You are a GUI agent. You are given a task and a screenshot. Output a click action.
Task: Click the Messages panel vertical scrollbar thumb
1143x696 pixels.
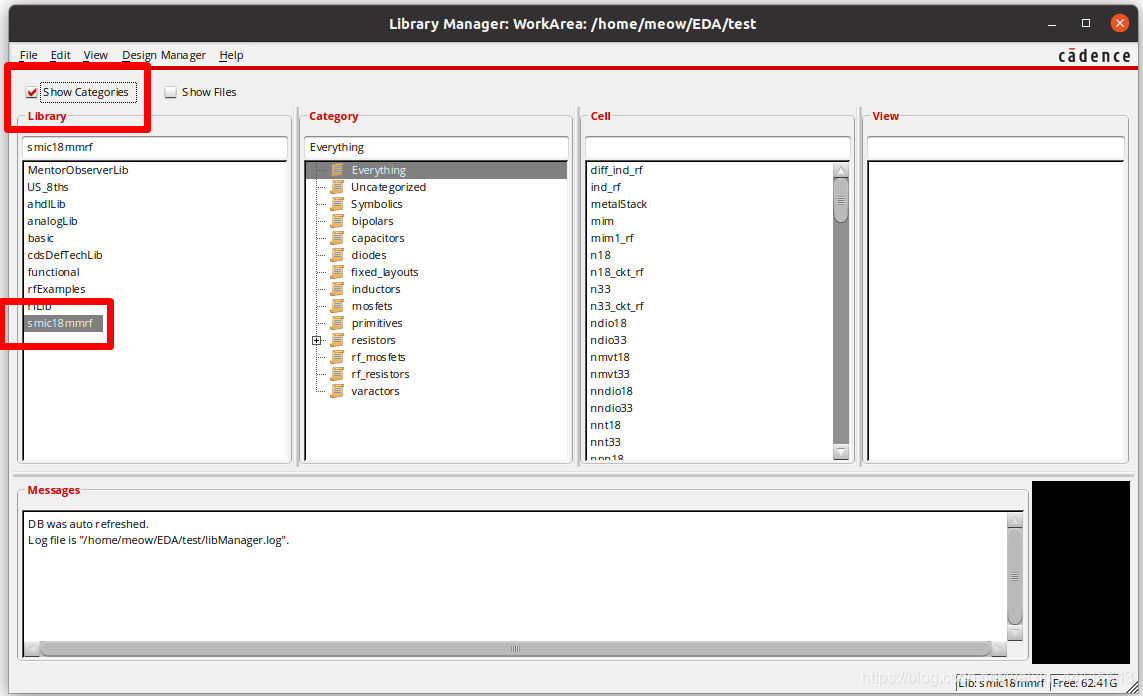tap(1015, 576)
